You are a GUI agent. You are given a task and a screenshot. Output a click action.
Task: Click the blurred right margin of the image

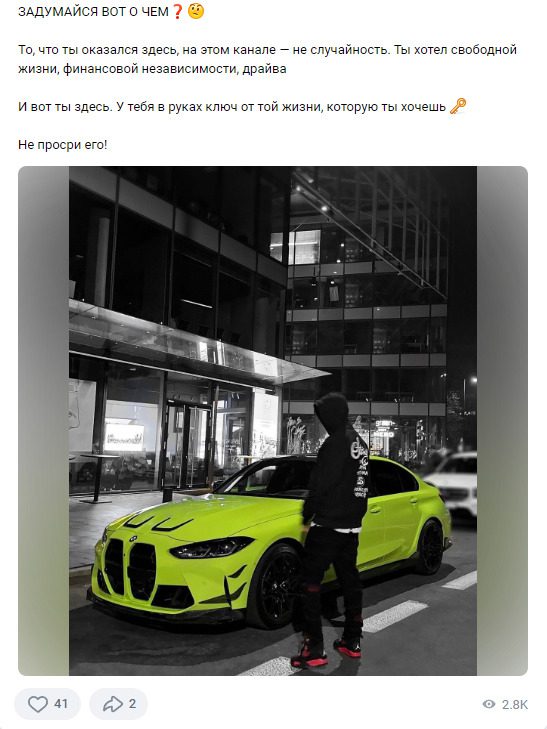point(502,421)
